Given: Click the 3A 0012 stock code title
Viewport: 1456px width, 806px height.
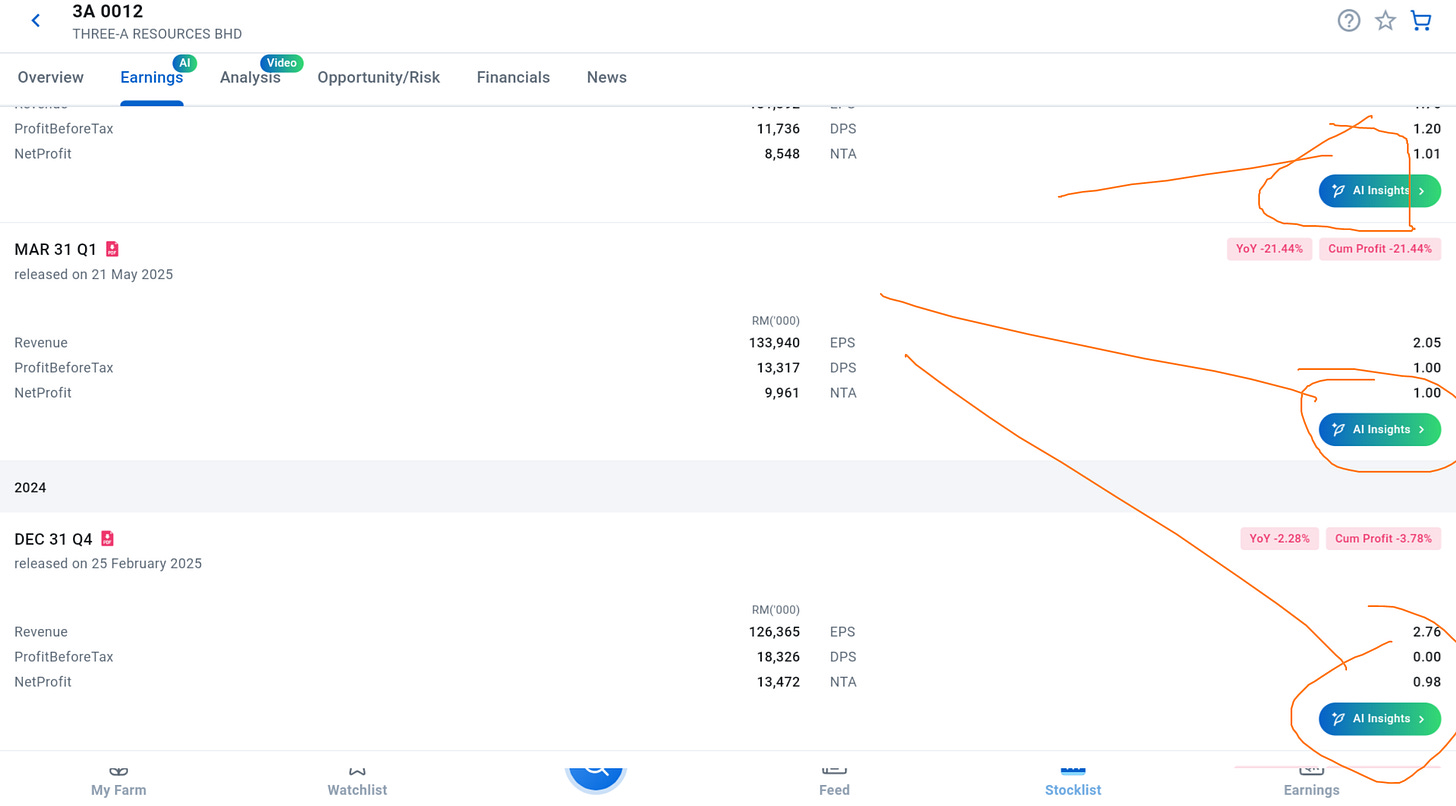Looking at the screenshot, I should [x=108, y=12].
